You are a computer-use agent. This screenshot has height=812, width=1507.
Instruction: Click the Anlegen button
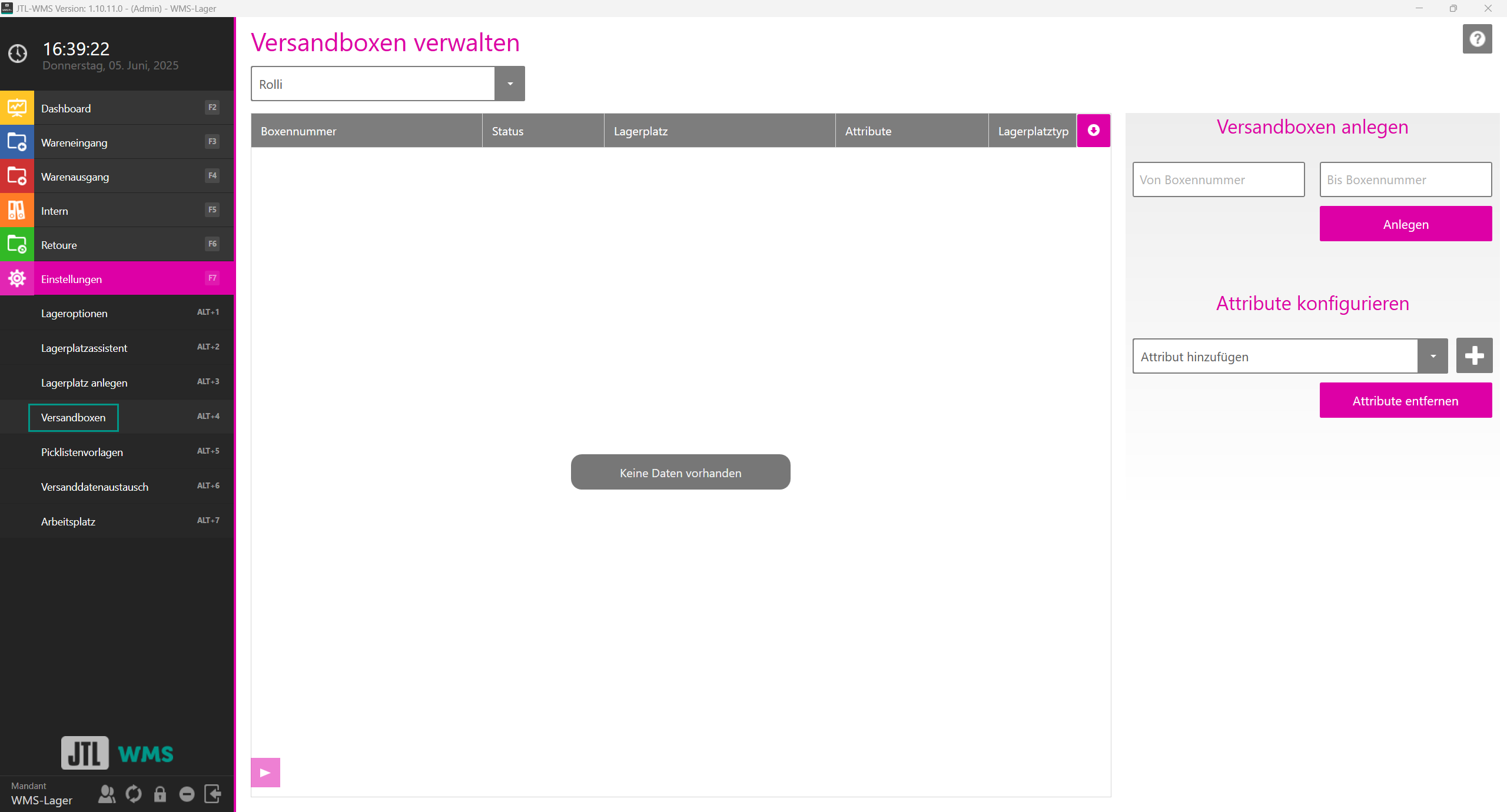[1405, 224]
